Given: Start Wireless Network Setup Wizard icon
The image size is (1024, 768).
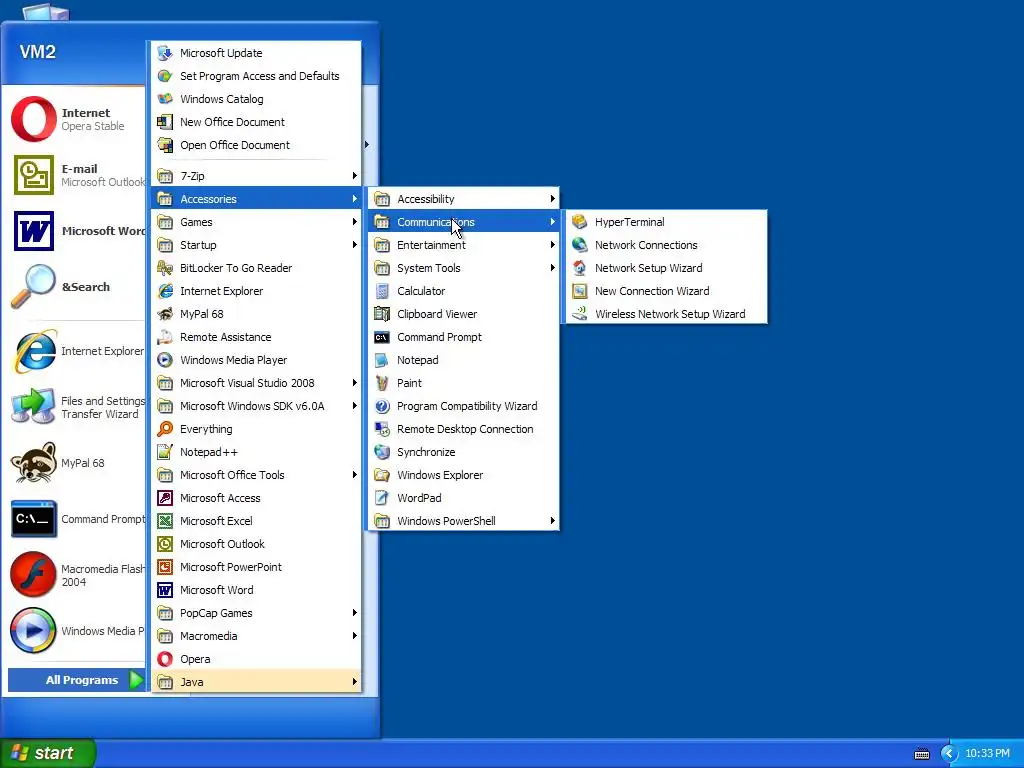Looking at the screenshot, I should [579, 314].
